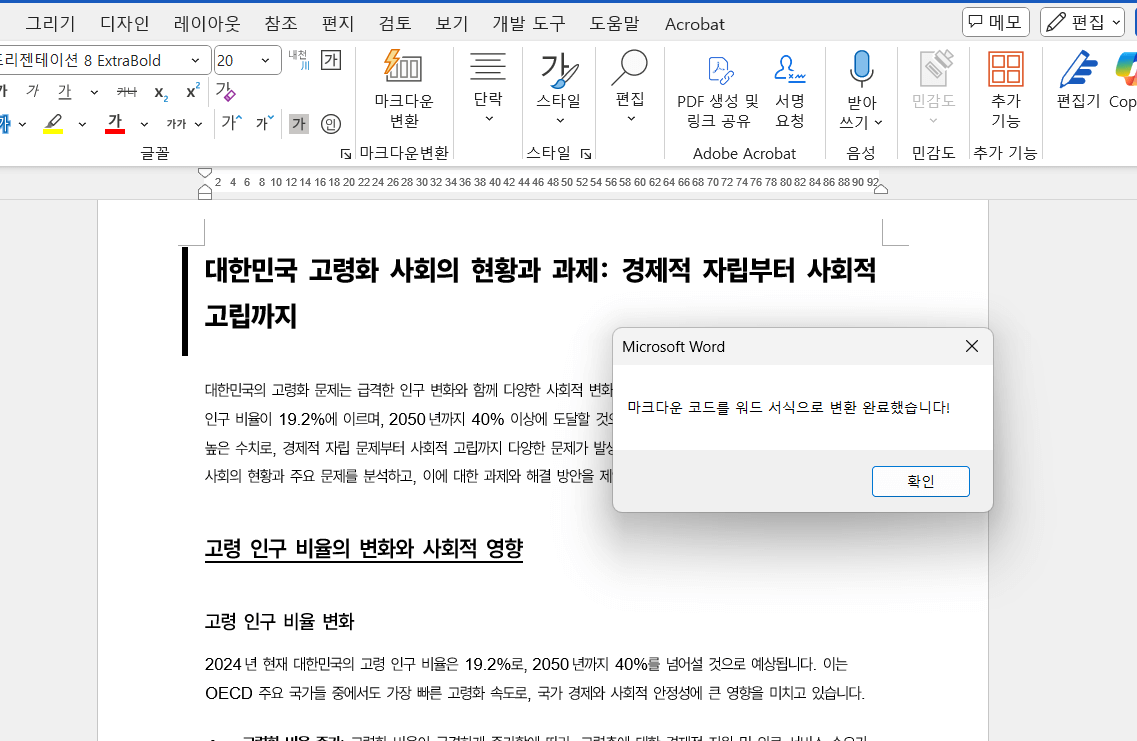Open the 편지 tab
Image resolution: width=1137 pixels, height=741 pixels.
[x=338, y=24]
